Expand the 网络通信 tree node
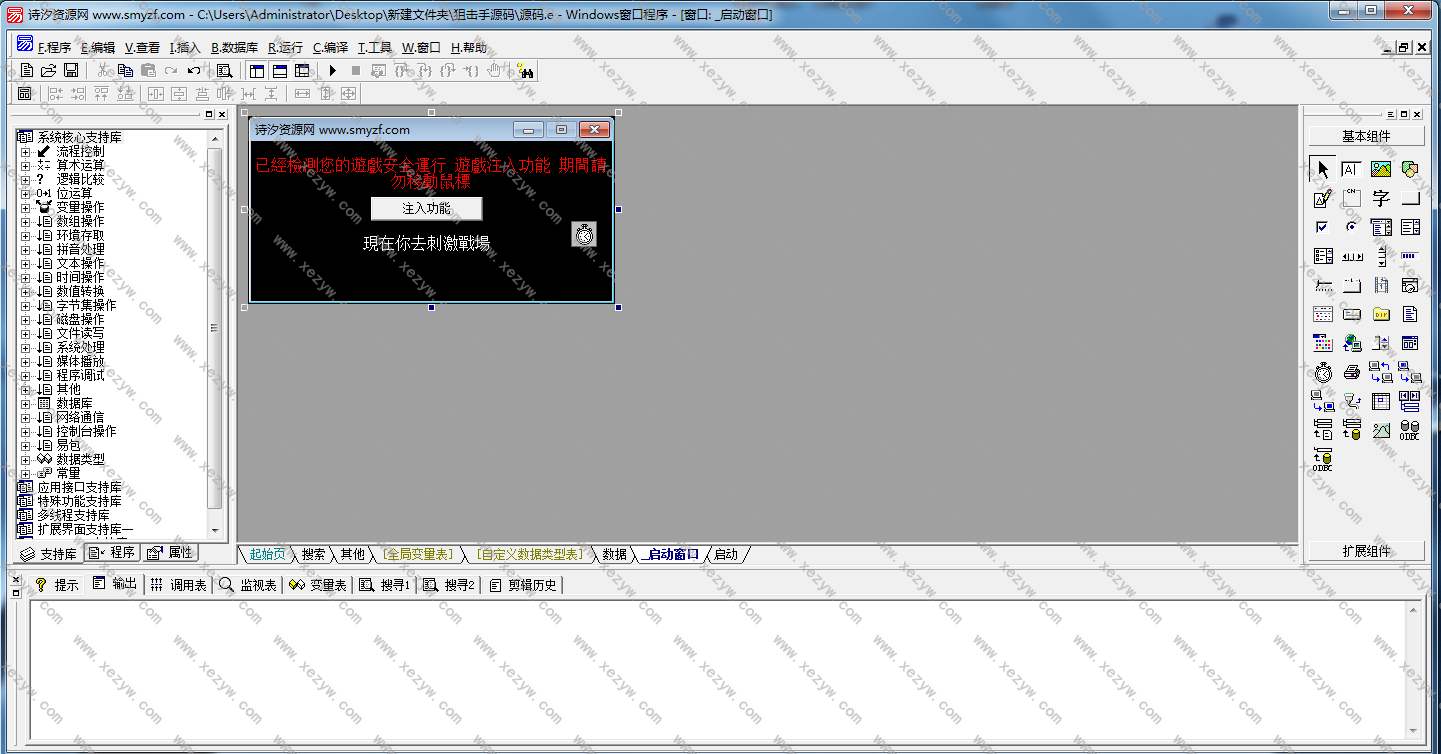The height and width of the screenshot is (754, 1441). coord(25,418)
